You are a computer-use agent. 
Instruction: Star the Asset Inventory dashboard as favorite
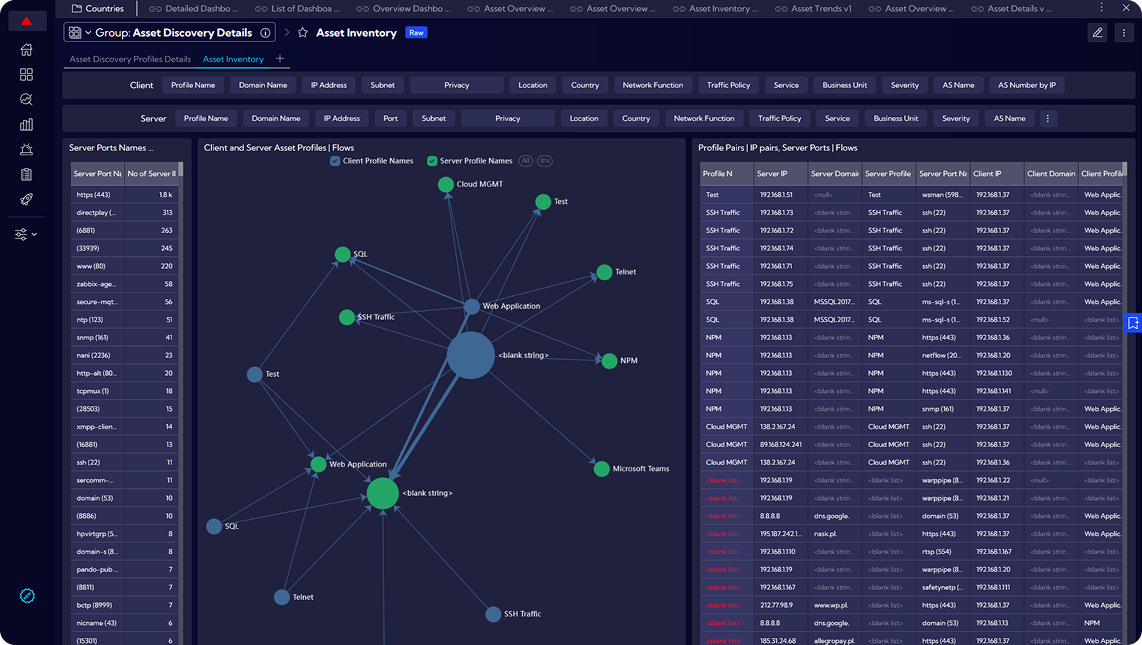(x=303, y=33)
